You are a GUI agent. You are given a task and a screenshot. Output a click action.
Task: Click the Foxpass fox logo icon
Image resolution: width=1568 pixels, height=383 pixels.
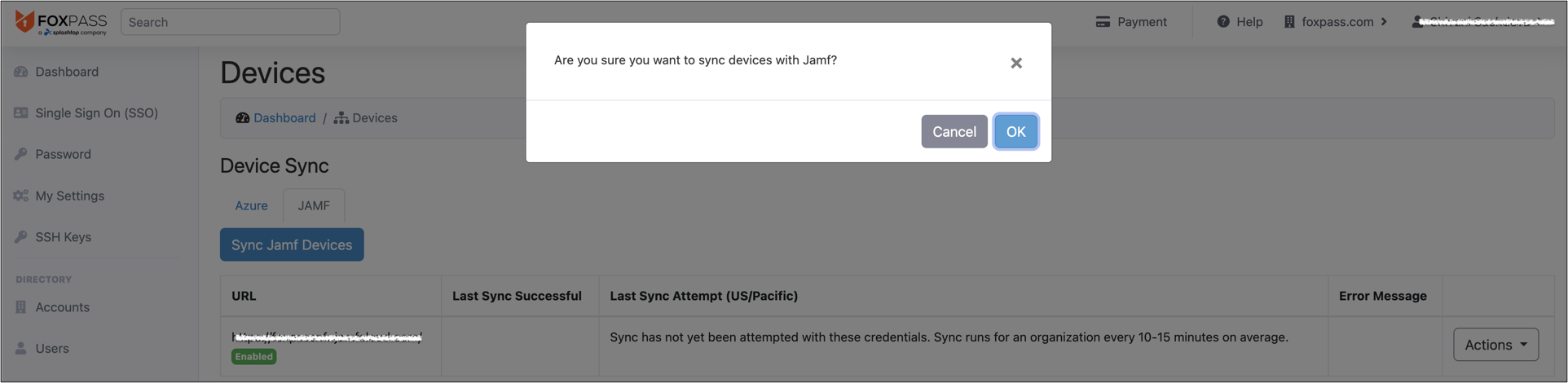(x=24, y=21)
